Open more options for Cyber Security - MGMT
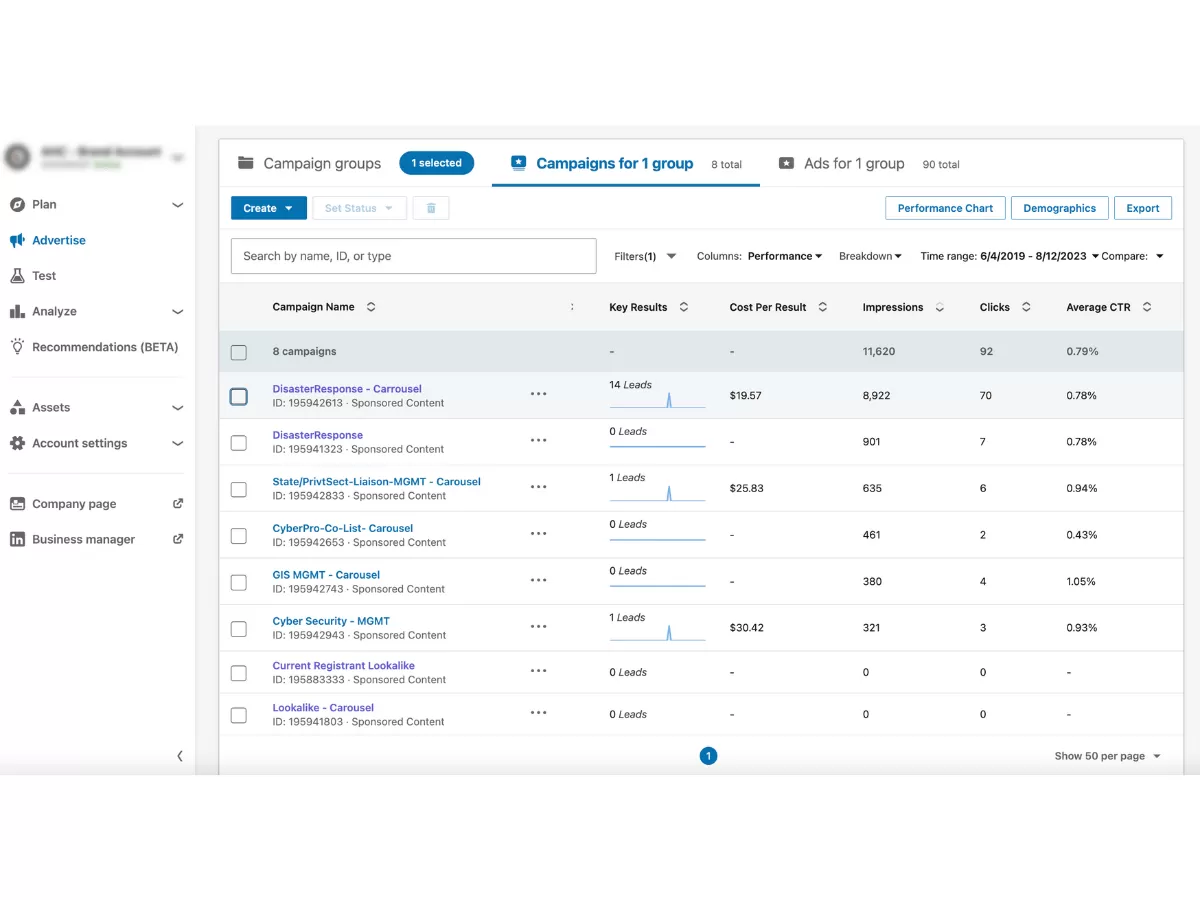1200x900 pixels. coord(538,627)
